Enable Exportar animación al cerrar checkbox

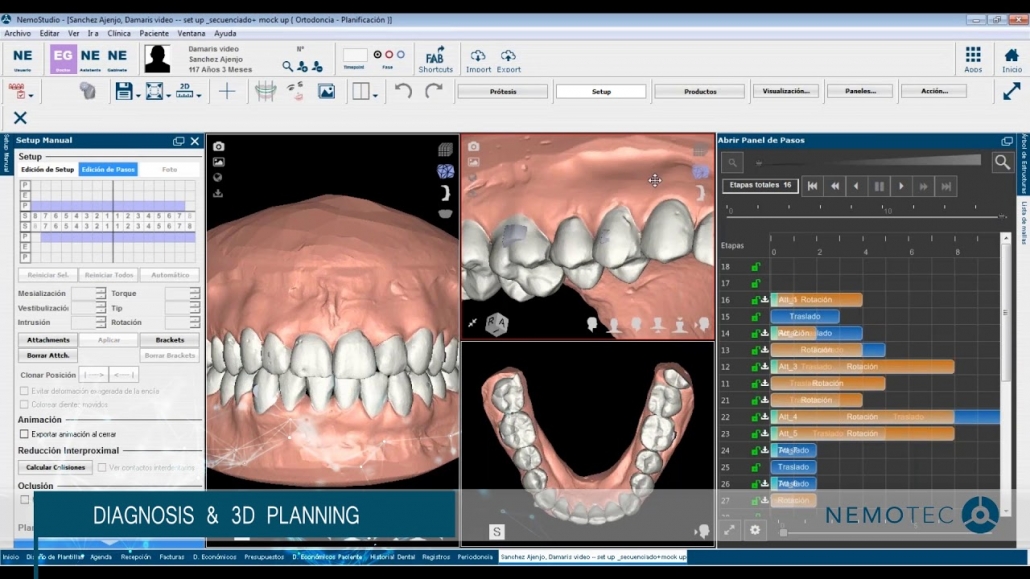[24, 434]
